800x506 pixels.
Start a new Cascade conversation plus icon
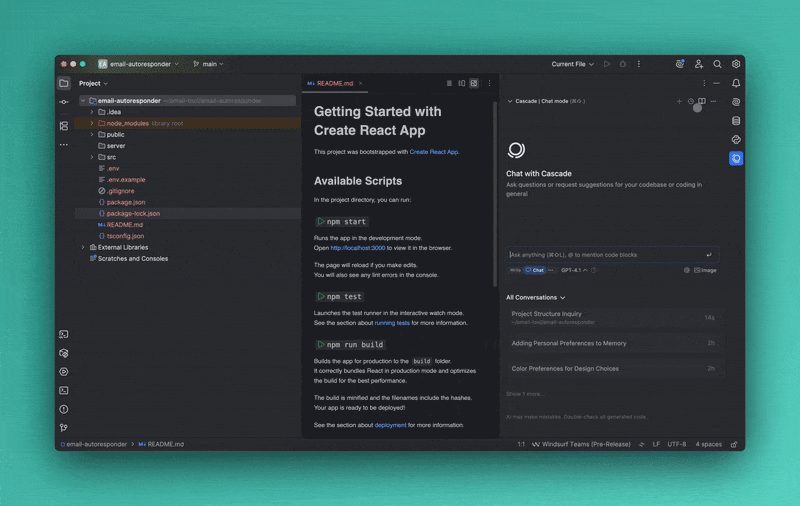tap(679, 102)
